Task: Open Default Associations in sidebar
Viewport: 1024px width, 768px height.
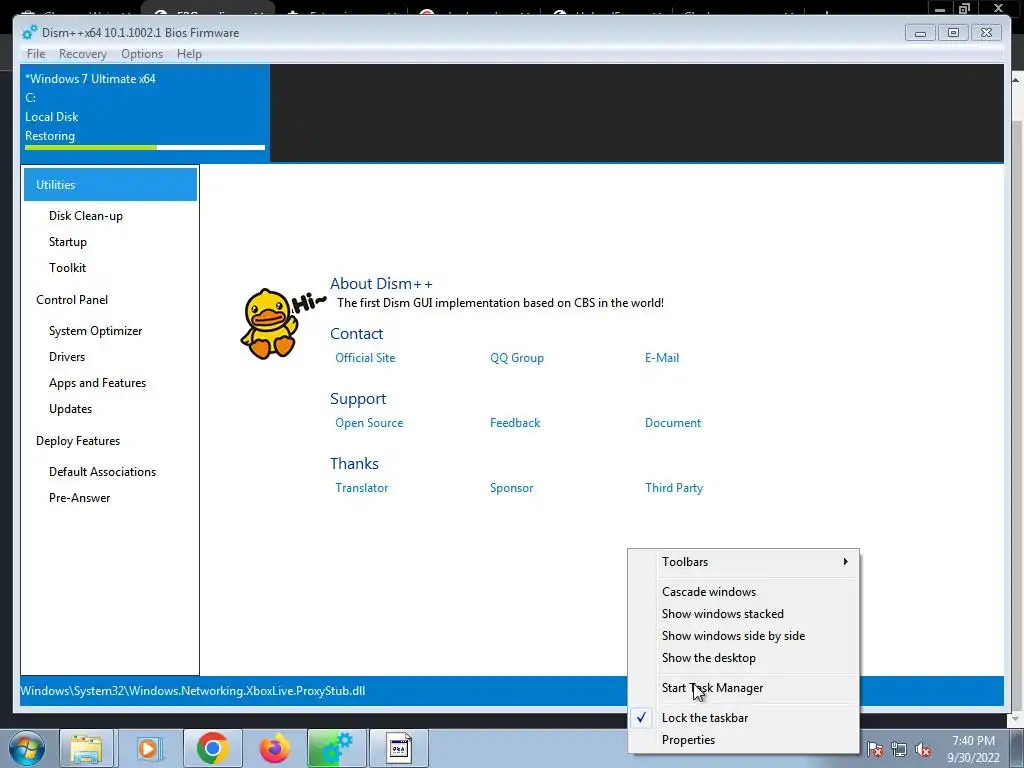Action: (103, 472)
